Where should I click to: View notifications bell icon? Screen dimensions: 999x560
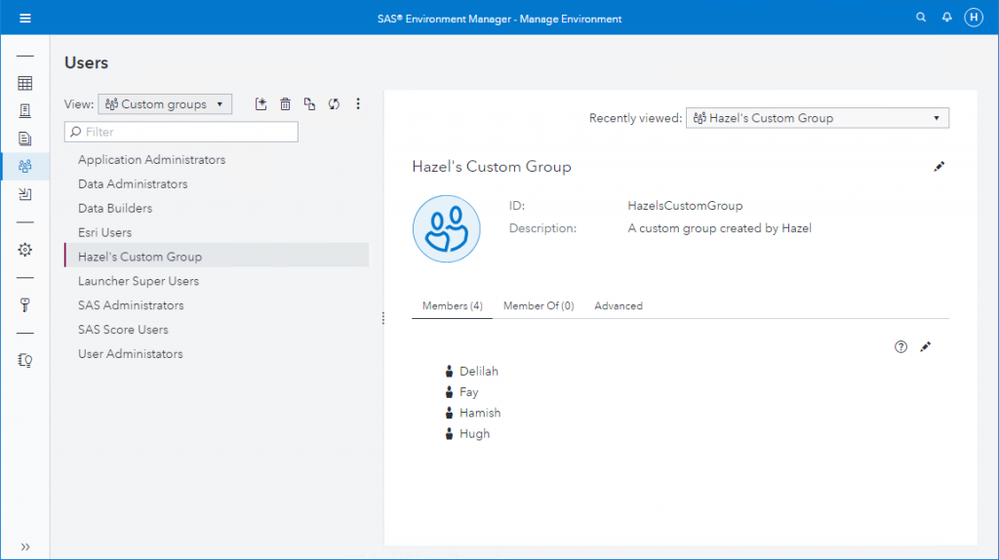(947, 18)
